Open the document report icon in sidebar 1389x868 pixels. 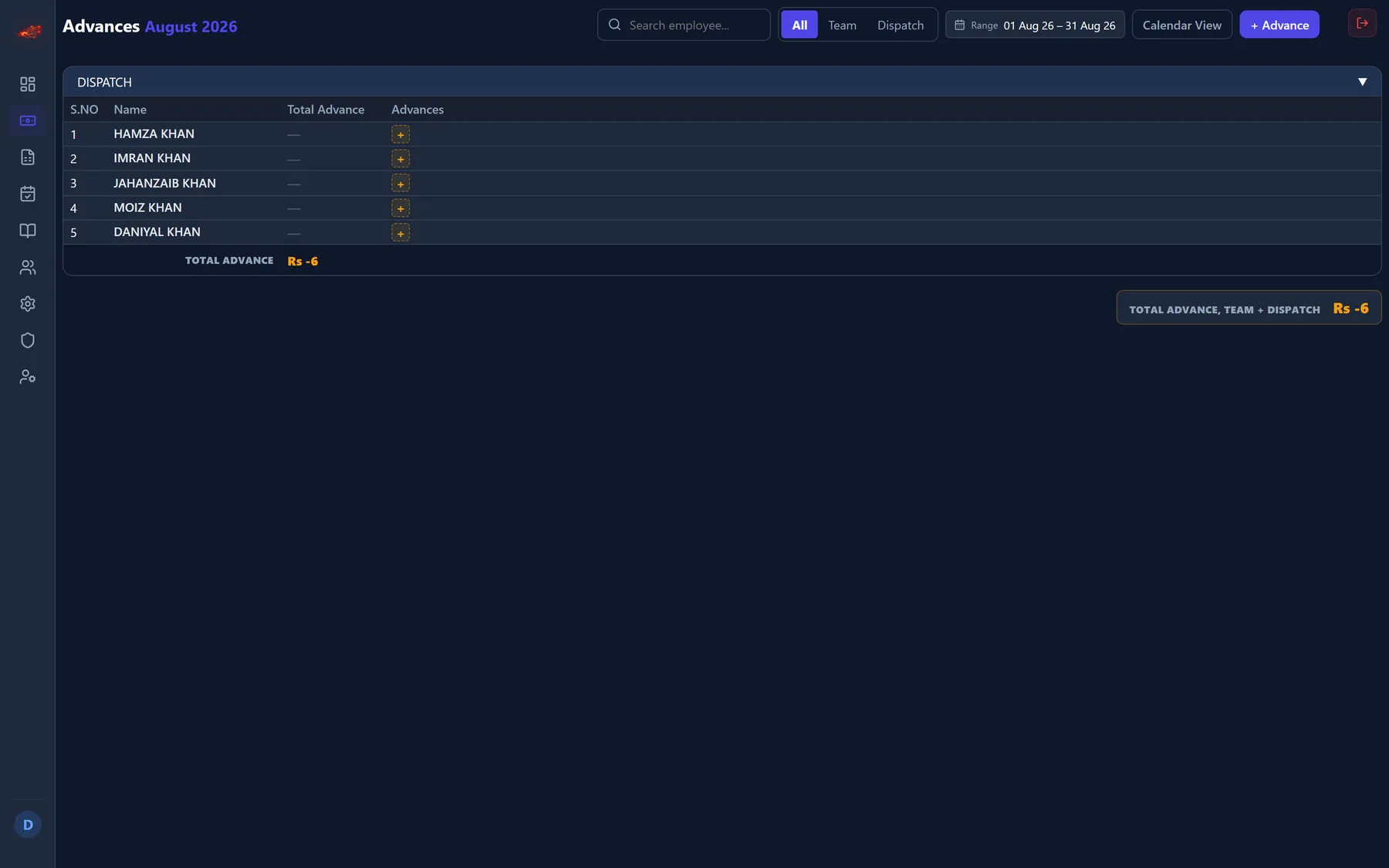pos(28,157)
